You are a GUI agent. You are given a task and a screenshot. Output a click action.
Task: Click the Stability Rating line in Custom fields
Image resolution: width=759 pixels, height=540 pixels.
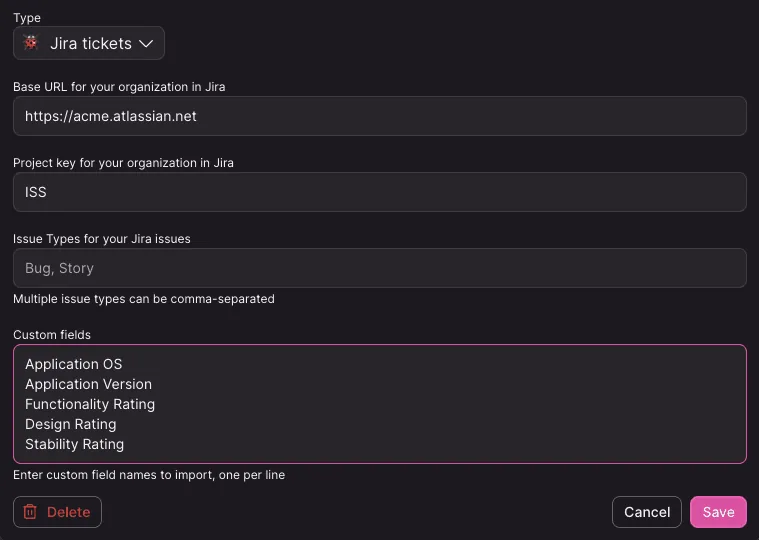click(75, 444)
